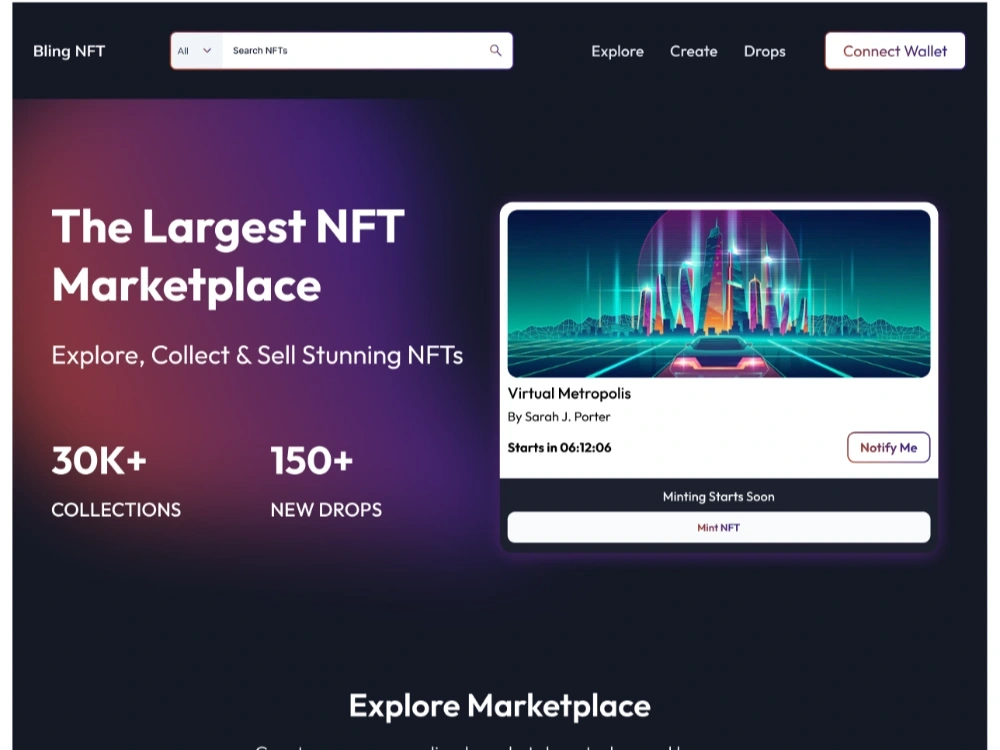The height and width of the screenshot is (750, 1000).
Task: Open the Virtual Metropolis artwork image
Action: tap(719, 293)
